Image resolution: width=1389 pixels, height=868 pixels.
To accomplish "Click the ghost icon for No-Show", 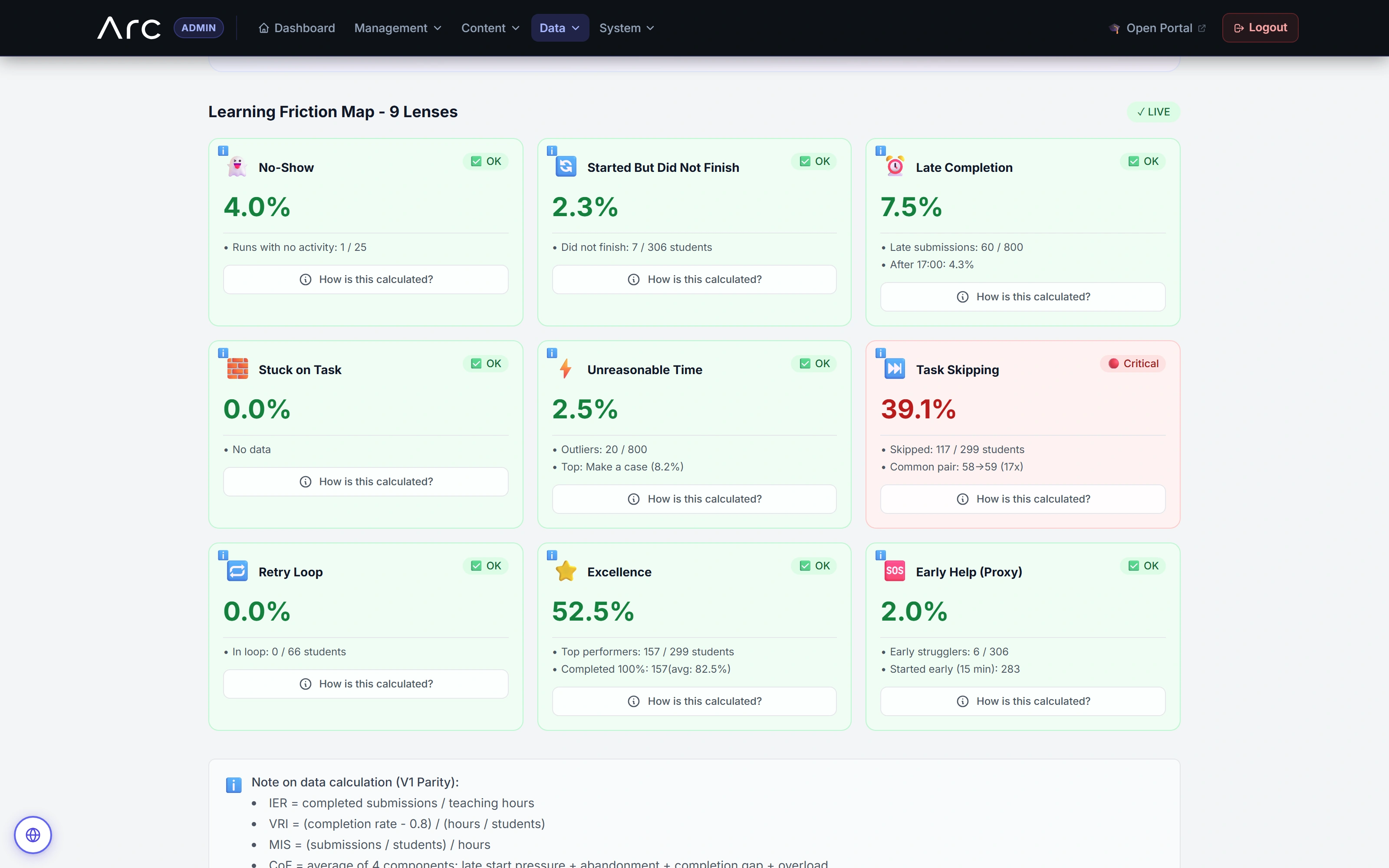I will tap(237, 167).
